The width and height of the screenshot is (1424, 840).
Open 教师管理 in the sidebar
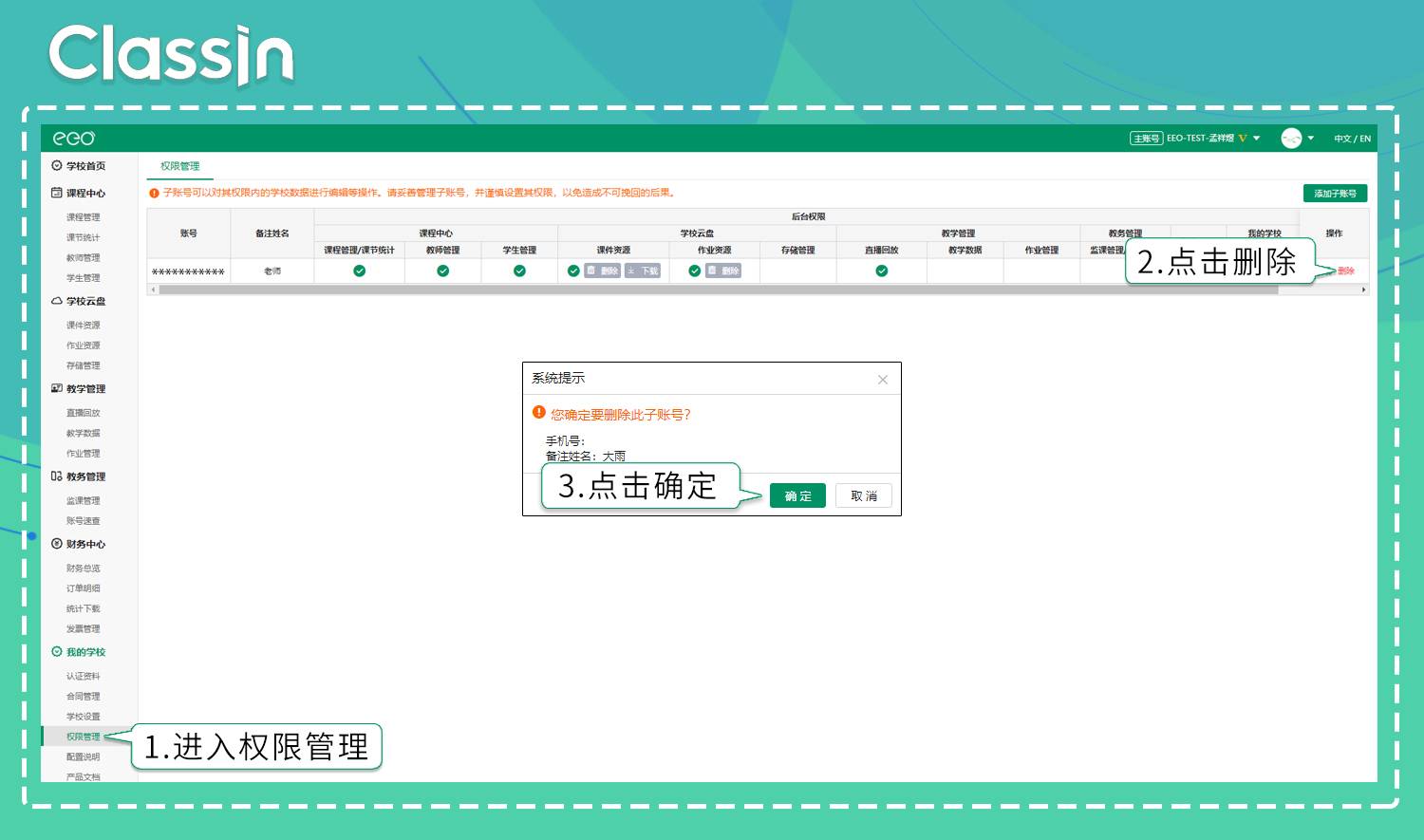point(84,257)
